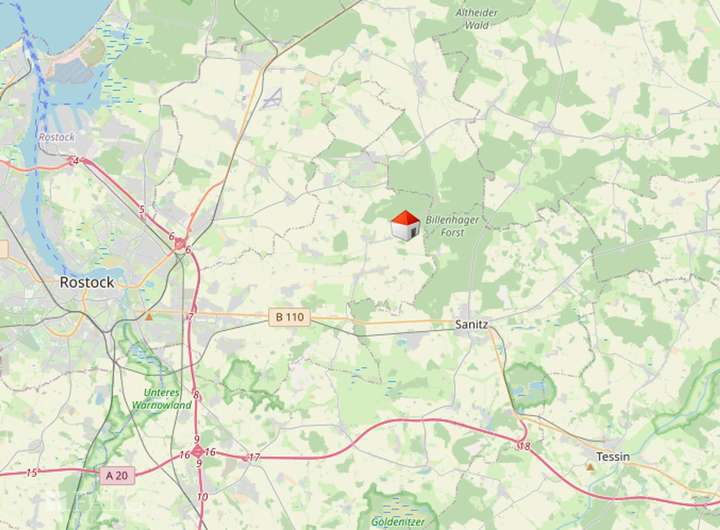Image resolution: width=720 pixels, height=530 pixels.
Task: Click motorway exit number 17
Action: coord(254,457)
